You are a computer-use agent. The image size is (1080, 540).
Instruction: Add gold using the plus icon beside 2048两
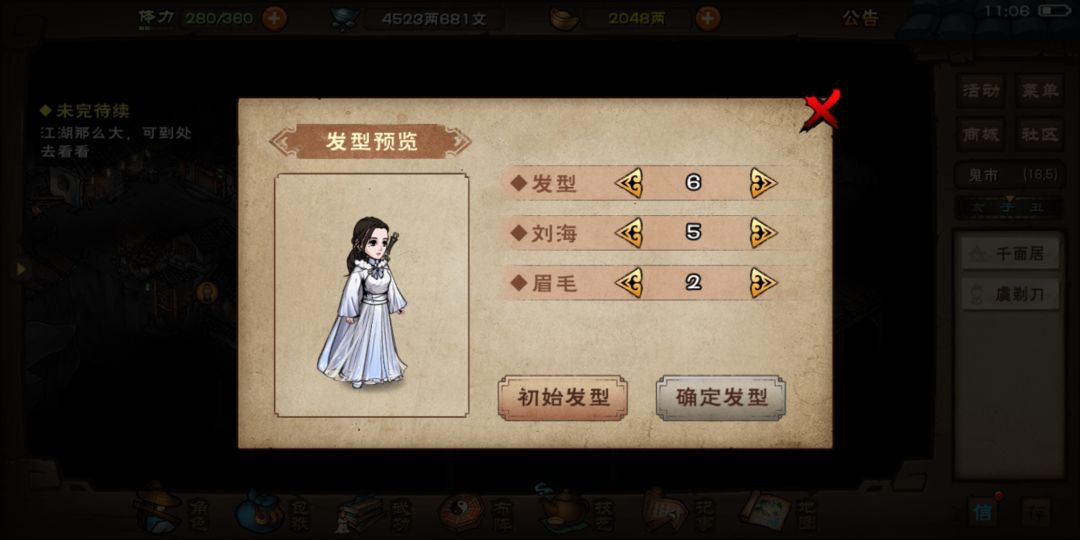click(708, 18)
